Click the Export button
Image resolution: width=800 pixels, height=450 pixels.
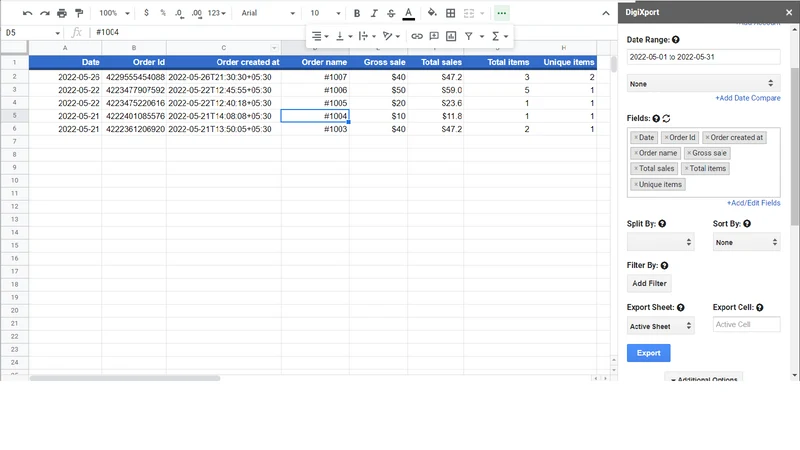(x=648, y=353)
